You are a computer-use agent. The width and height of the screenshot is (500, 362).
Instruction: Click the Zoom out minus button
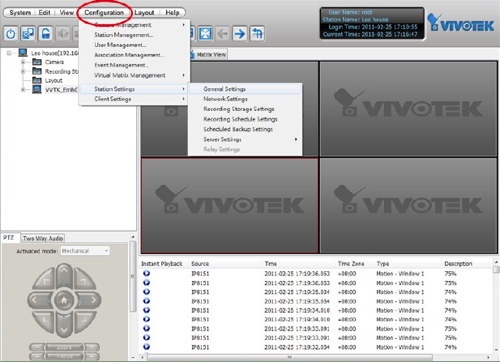coord(36,348)
